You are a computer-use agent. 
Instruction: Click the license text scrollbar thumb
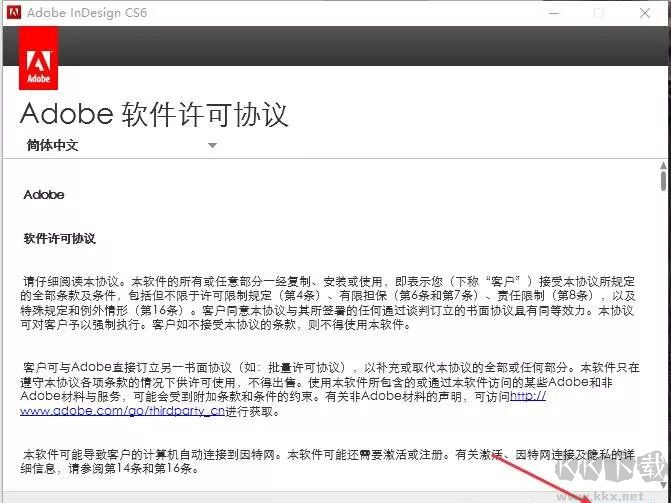pyautogui.click(x=663, y=181)
